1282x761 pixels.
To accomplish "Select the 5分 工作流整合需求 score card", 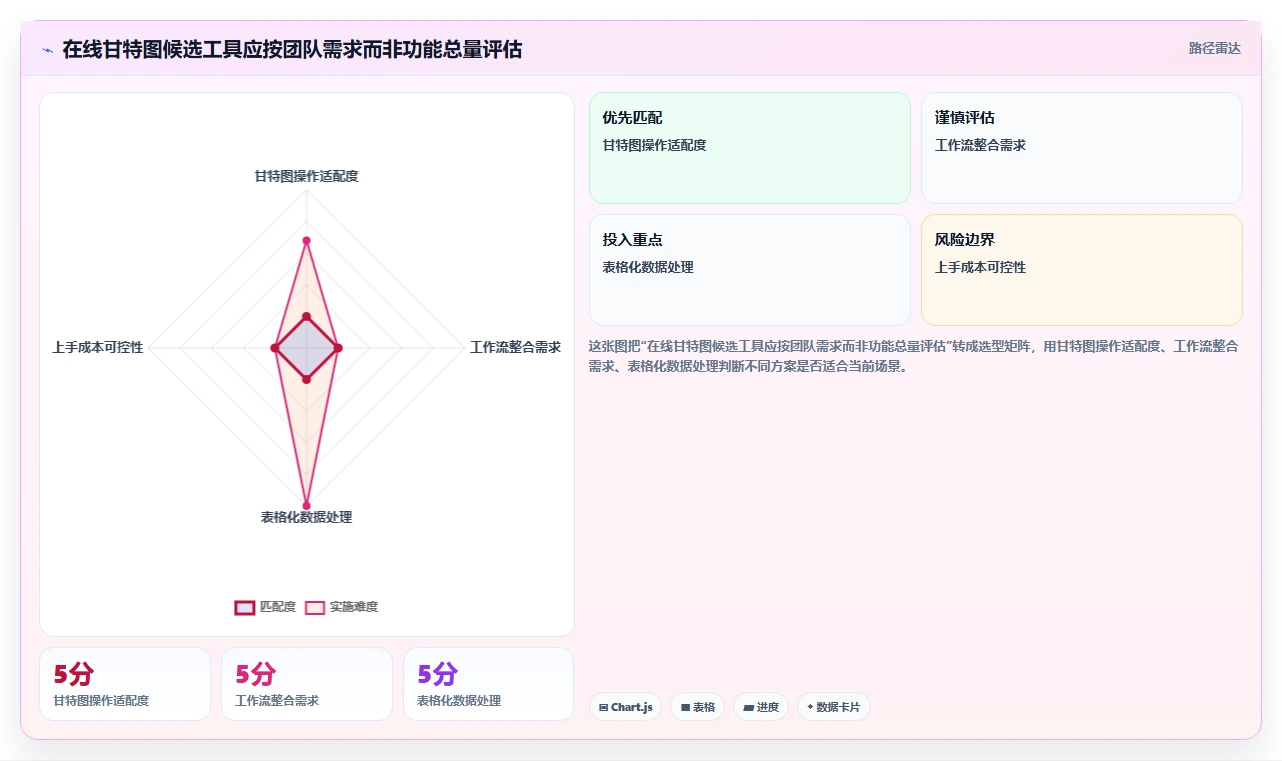I will click(x=307, y=684).
